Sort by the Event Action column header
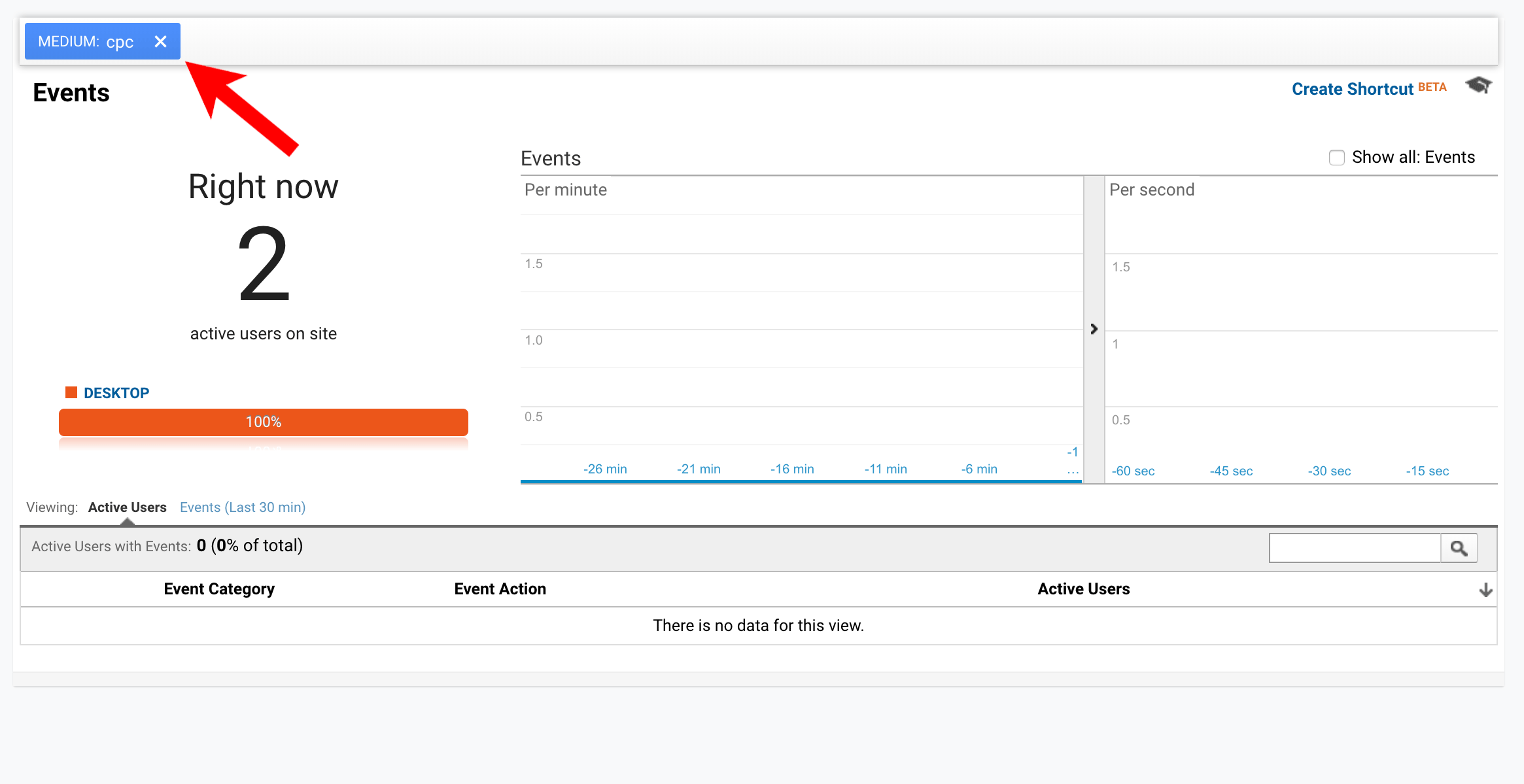This screenshot has width=1524, height=784. click(499, 589)
